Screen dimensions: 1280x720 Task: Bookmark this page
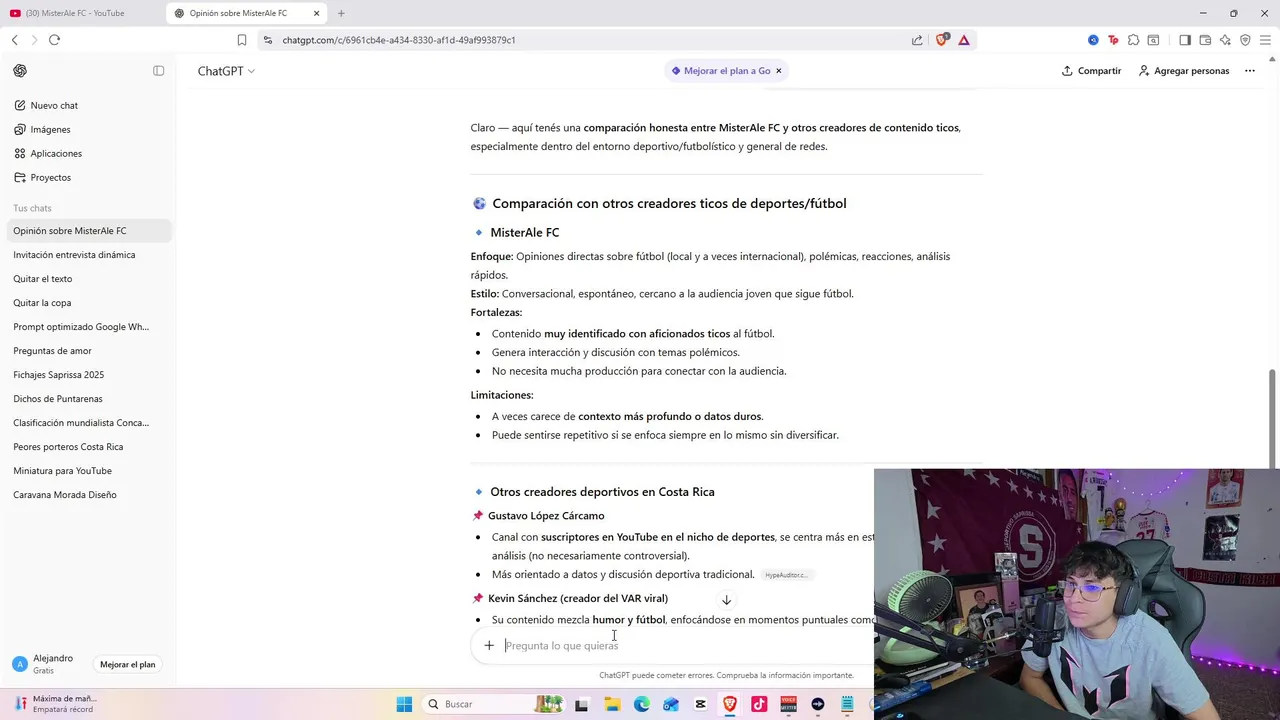coord(241,40)
